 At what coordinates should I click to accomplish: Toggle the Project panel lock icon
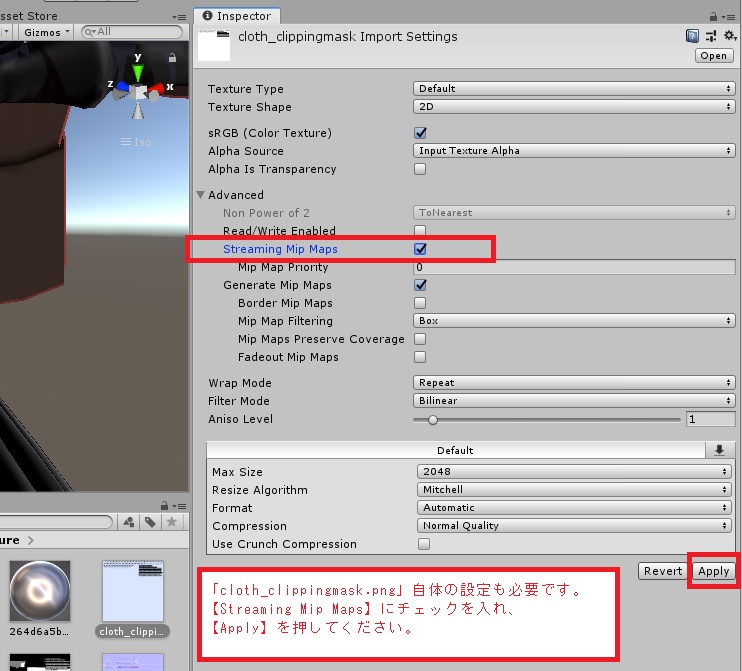point(164,506)
